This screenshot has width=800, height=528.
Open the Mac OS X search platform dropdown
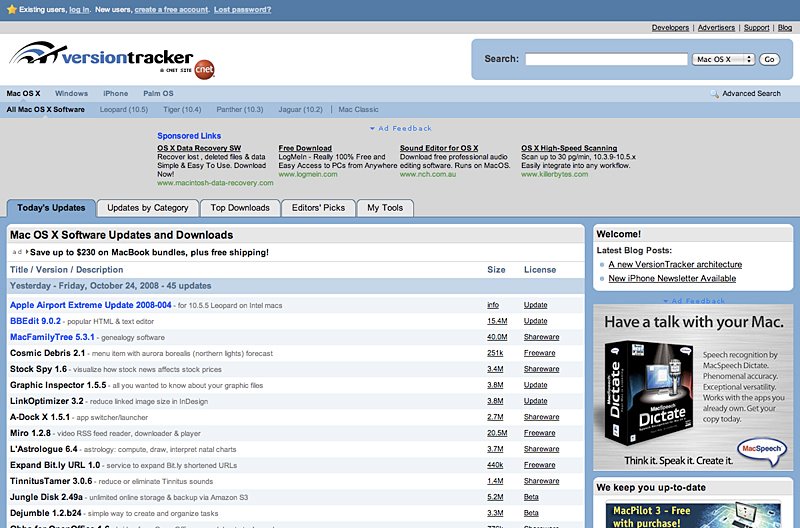723,59
